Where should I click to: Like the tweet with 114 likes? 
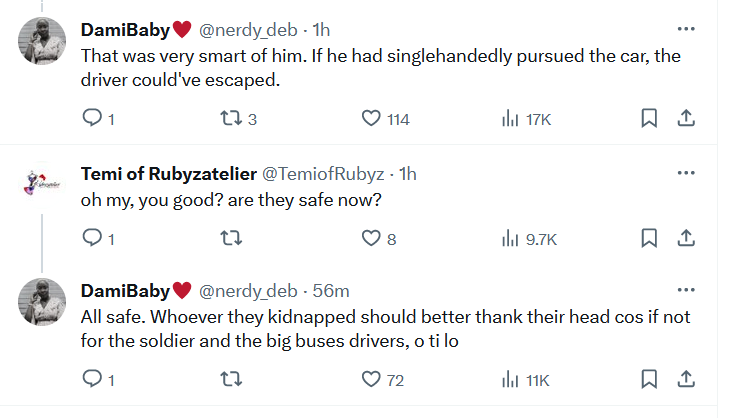coord(372,119)
